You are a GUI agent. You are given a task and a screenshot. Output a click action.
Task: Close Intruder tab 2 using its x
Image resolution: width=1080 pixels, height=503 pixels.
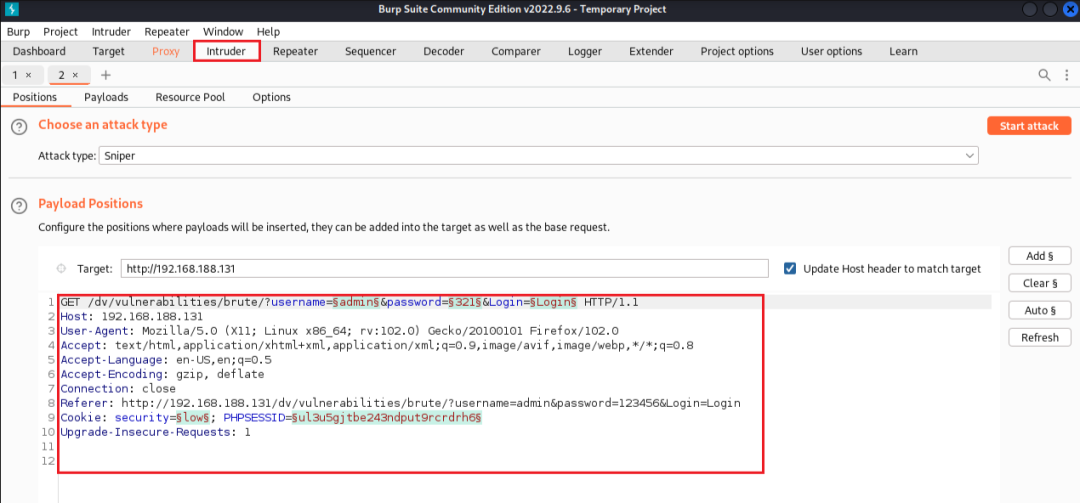pos(75,75)
